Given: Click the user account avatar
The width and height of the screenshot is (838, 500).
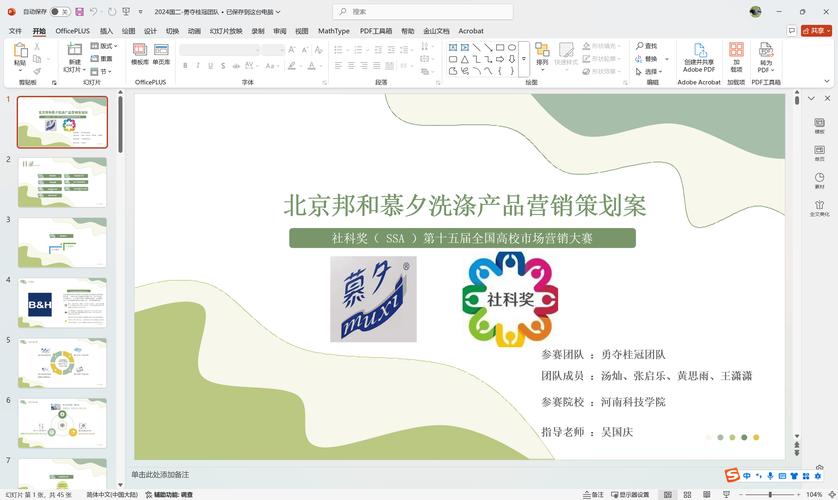Looking at the screenshot, I should coord(755,12).
